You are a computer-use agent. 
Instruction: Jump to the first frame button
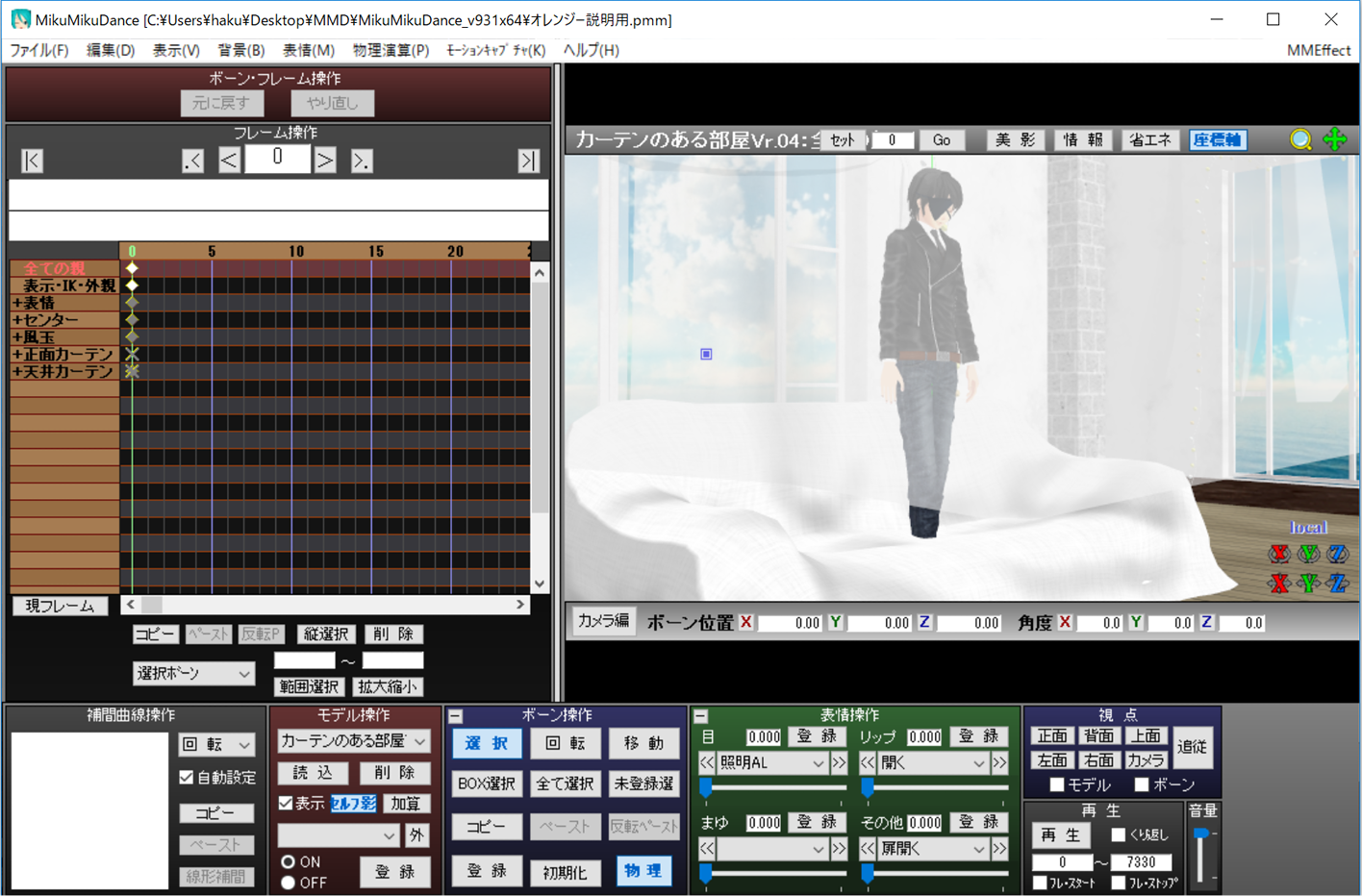[x=32, y=161]
